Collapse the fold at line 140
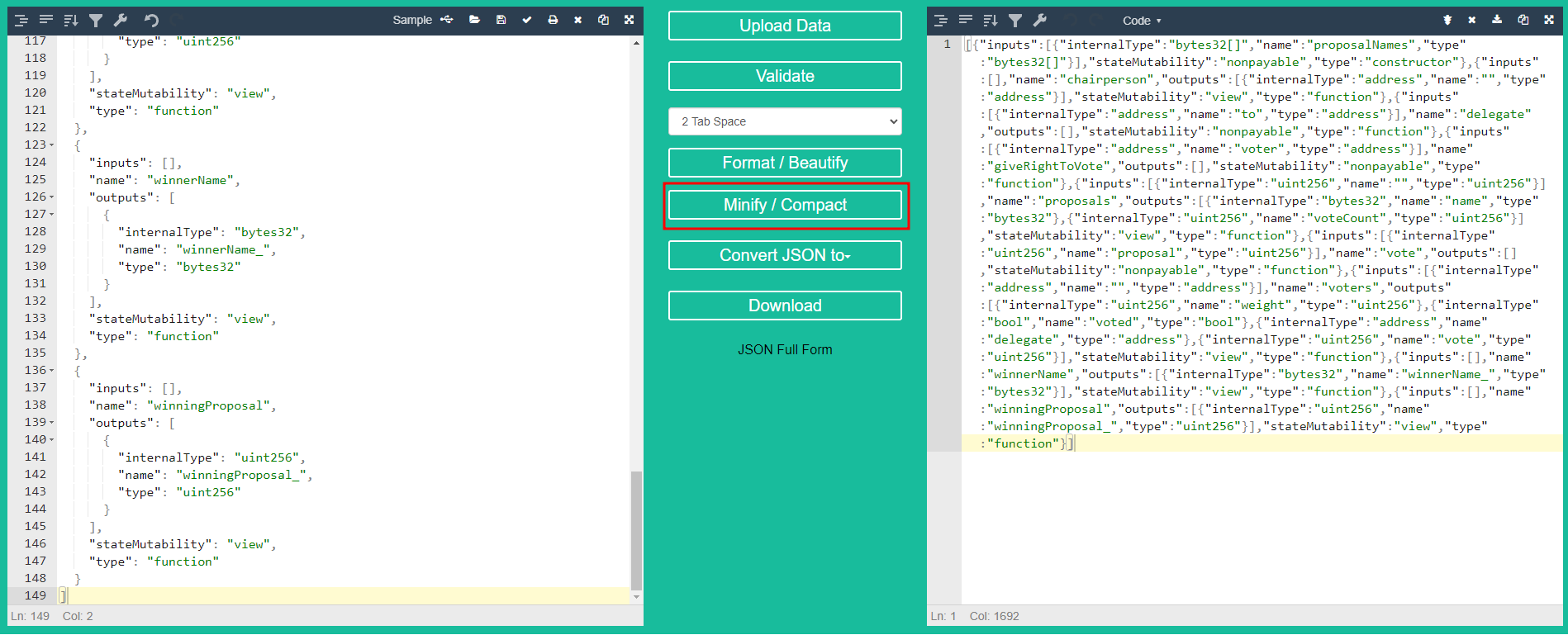 pos(52,440)
